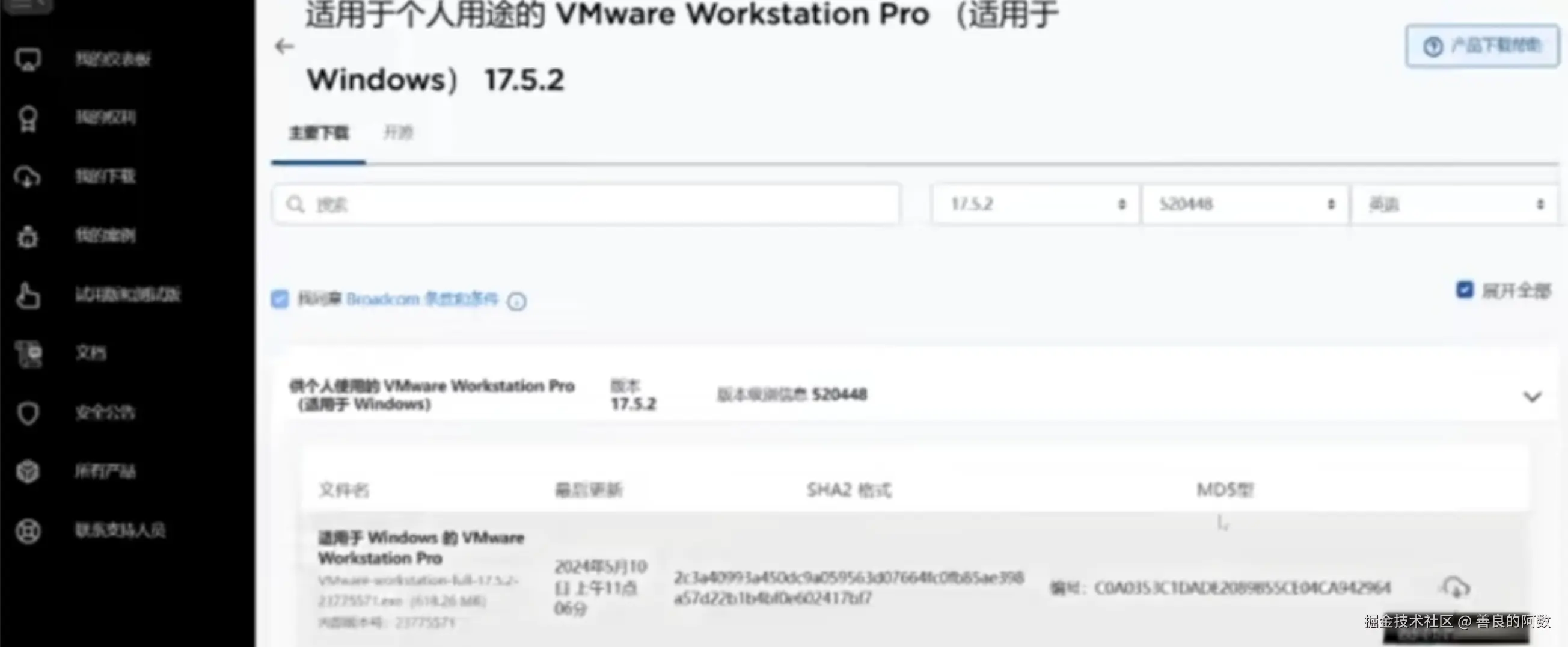Viewport: 1568px width, 647px height.
Task: Open the documentation icon in sidebar
Action: (x=28, y=354)
